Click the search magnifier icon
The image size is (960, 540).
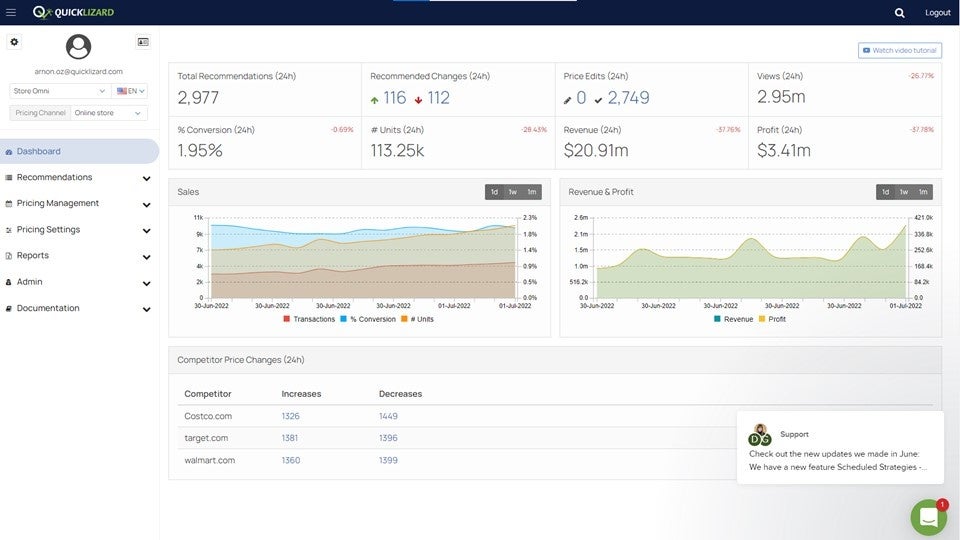899,13
